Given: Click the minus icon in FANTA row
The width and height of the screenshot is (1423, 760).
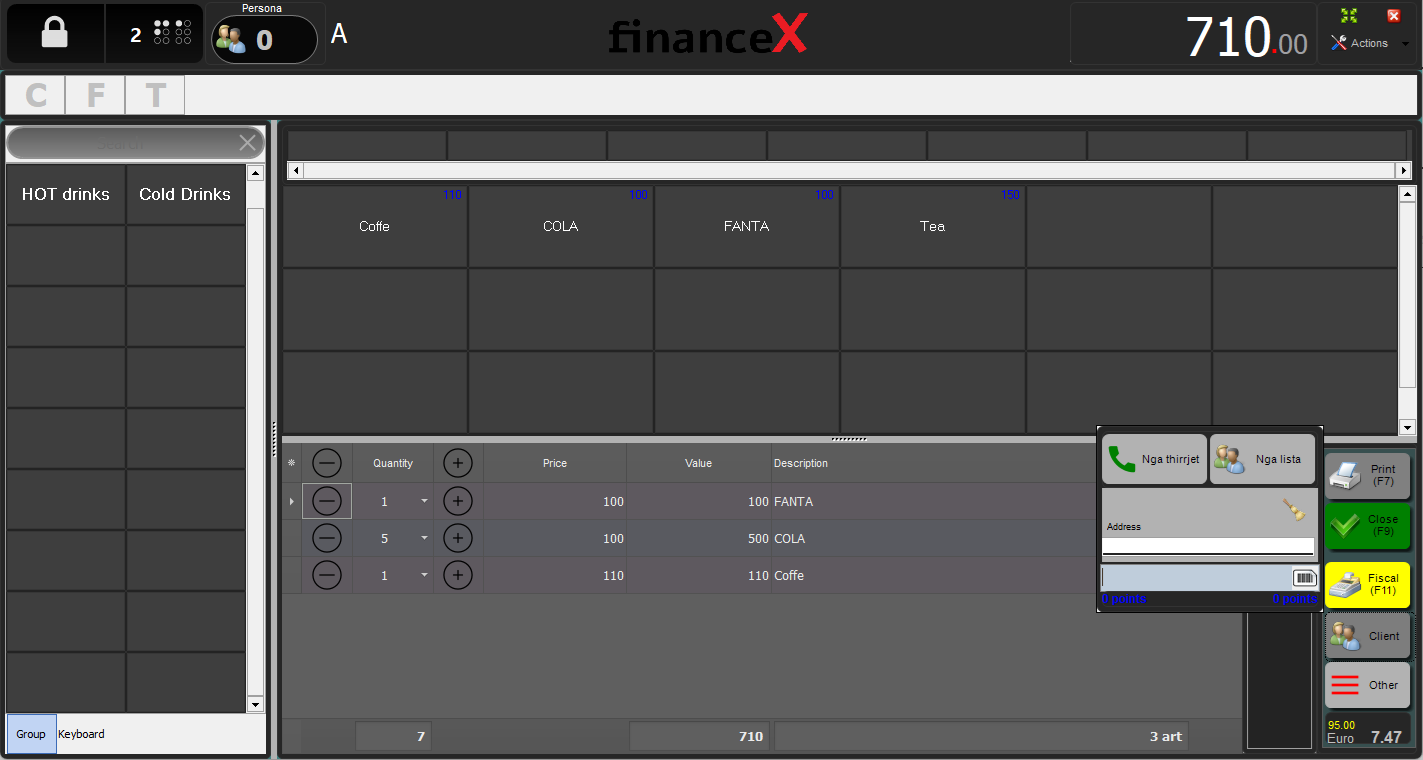Looking at the screenshot, I should coord(327,501).
